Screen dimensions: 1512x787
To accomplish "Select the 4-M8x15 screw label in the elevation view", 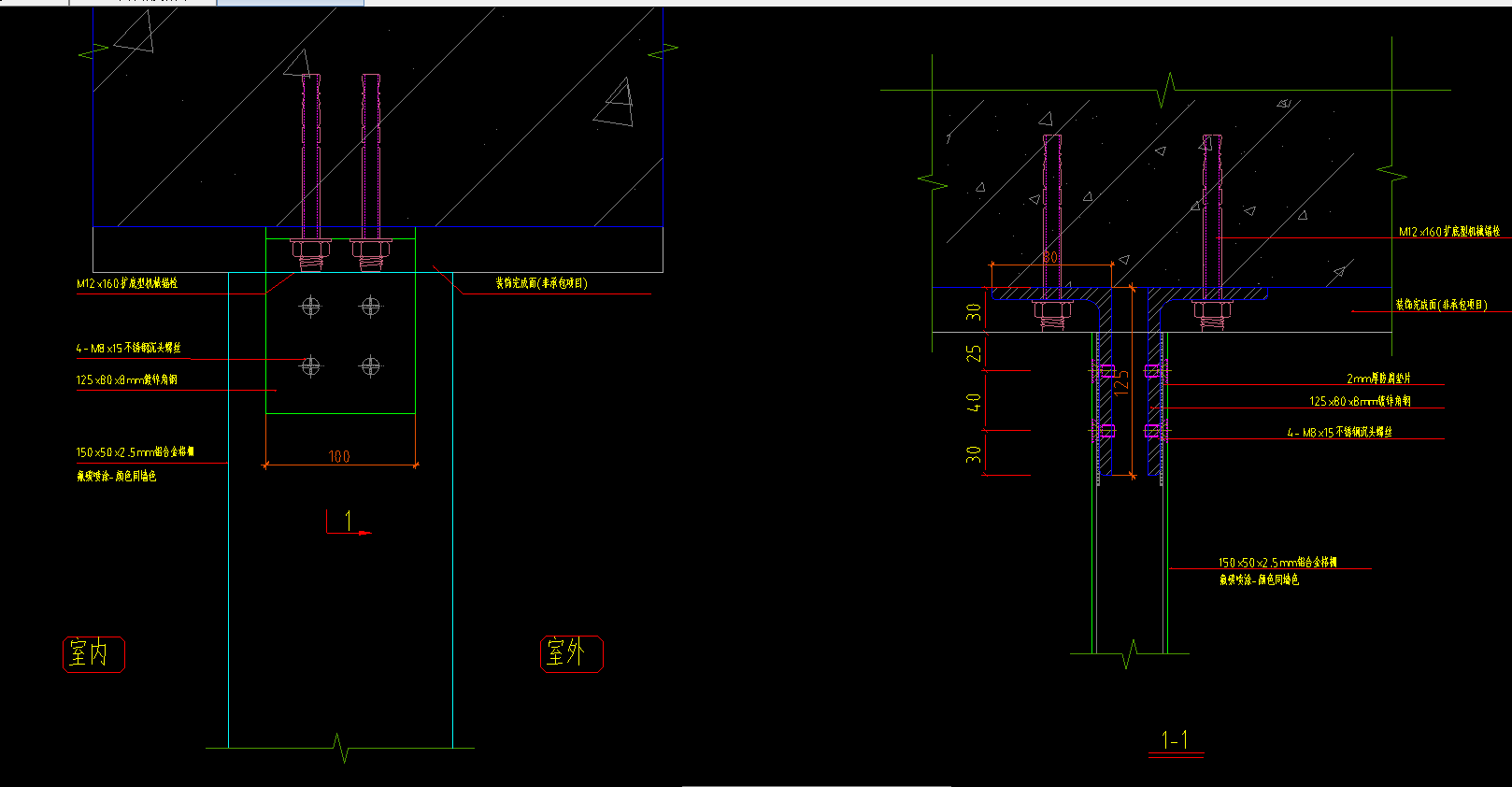I will point(129,348).
